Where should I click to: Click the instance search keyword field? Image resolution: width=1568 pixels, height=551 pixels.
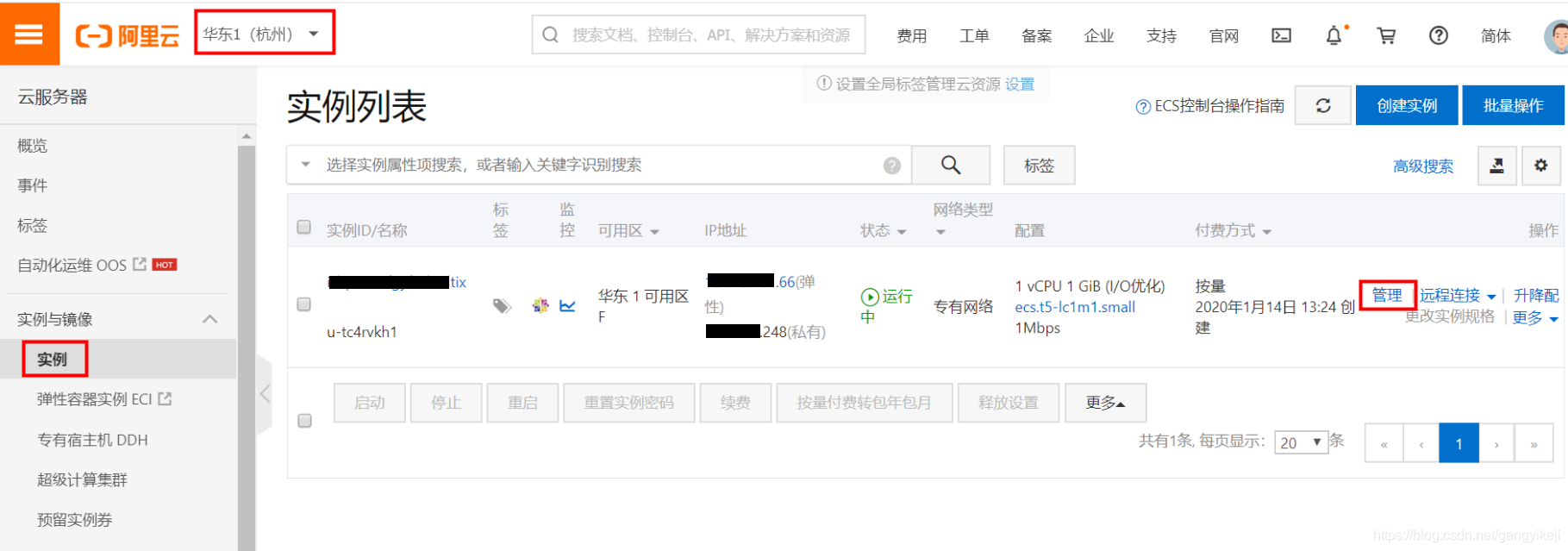599,165
